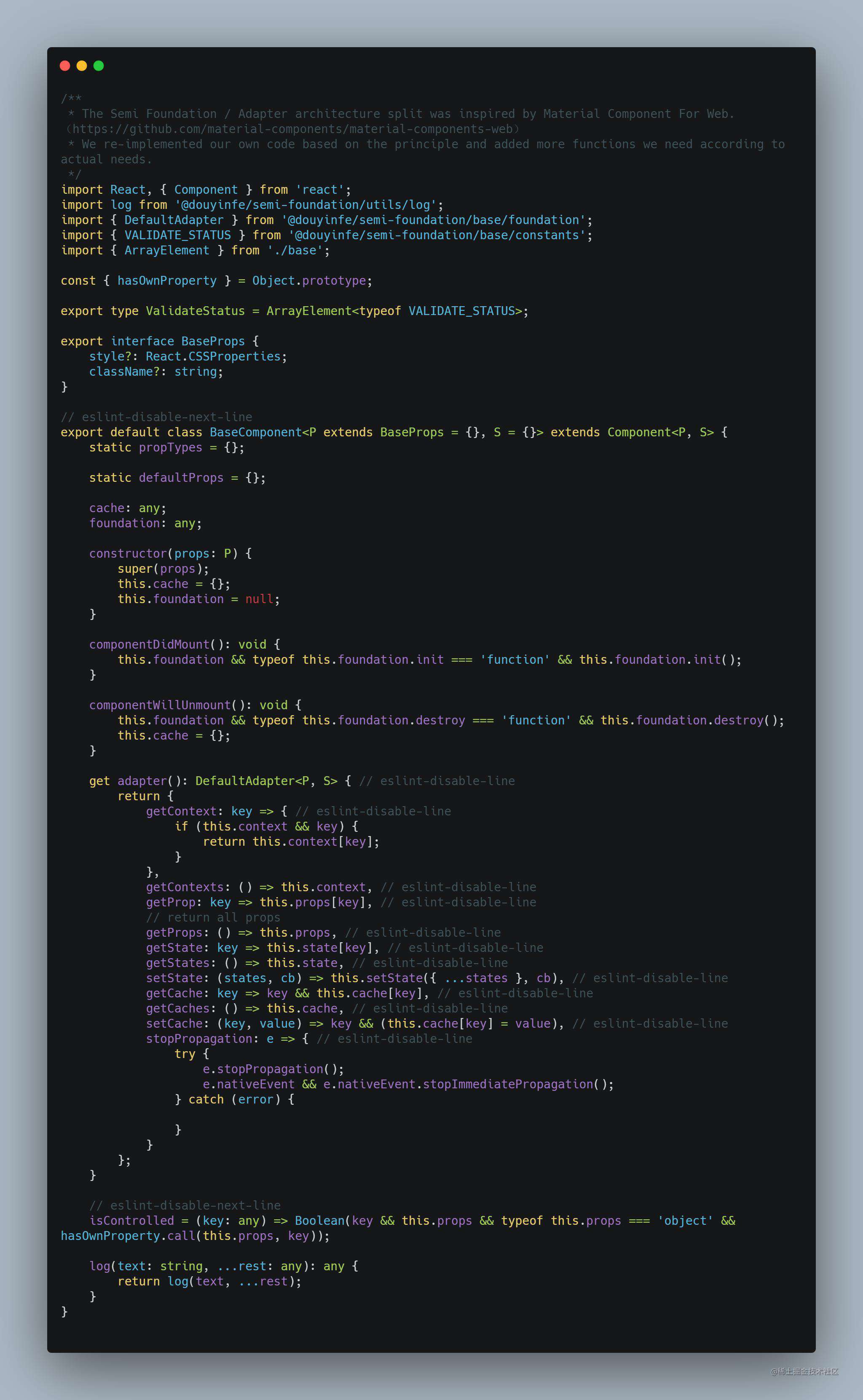Click the 'stopPropagation: e =>' property
Screen dimensions: 863x1400
(x=220, y=1039)
